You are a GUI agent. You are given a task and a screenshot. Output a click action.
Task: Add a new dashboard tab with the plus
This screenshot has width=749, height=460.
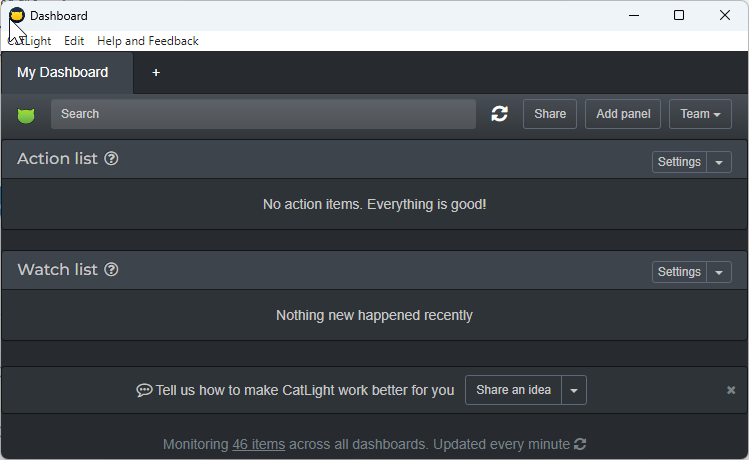click(156, 73)
